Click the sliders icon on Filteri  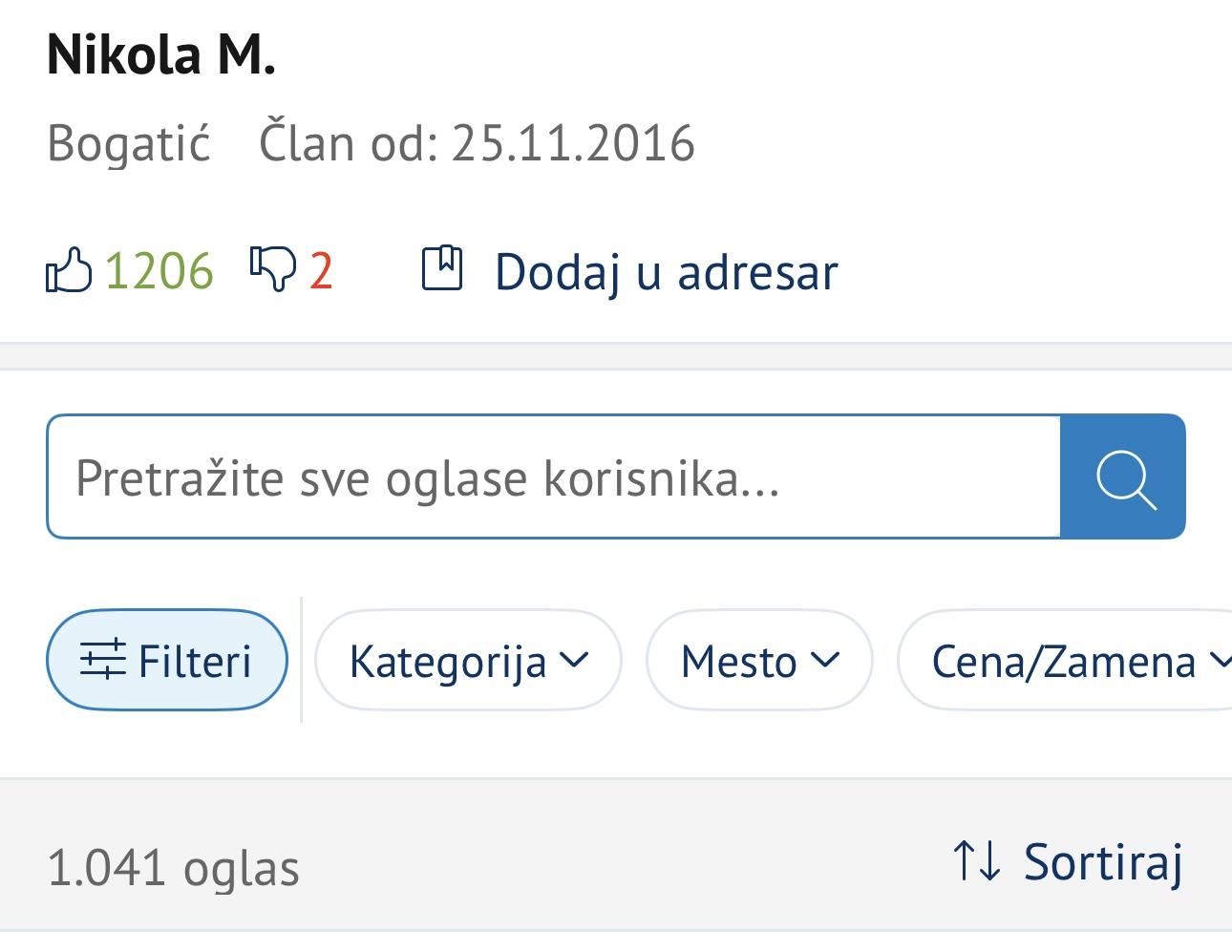tap(102, 660)
